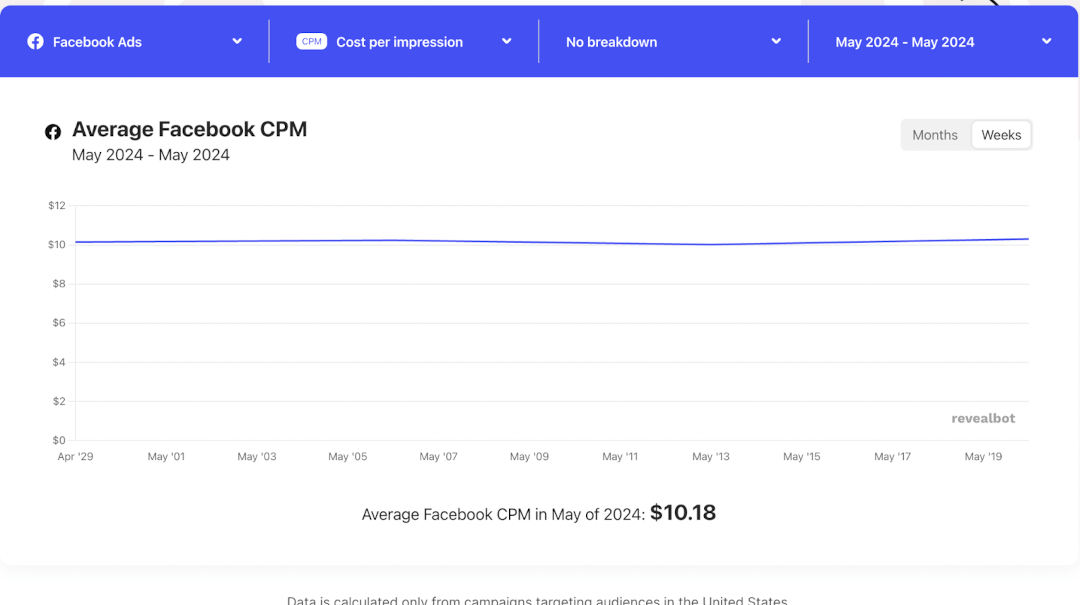Open the Cost per impression metric dropdown
The width and height of the screenshot is (1080, 605).
(404, 42)
